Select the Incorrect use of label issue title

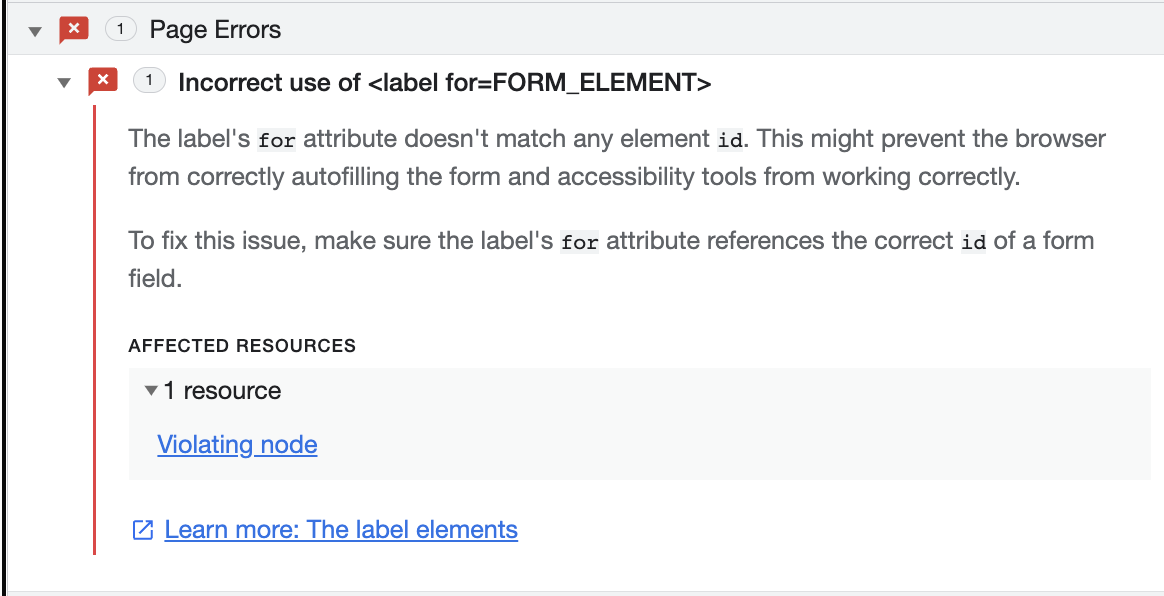point(444,81)
